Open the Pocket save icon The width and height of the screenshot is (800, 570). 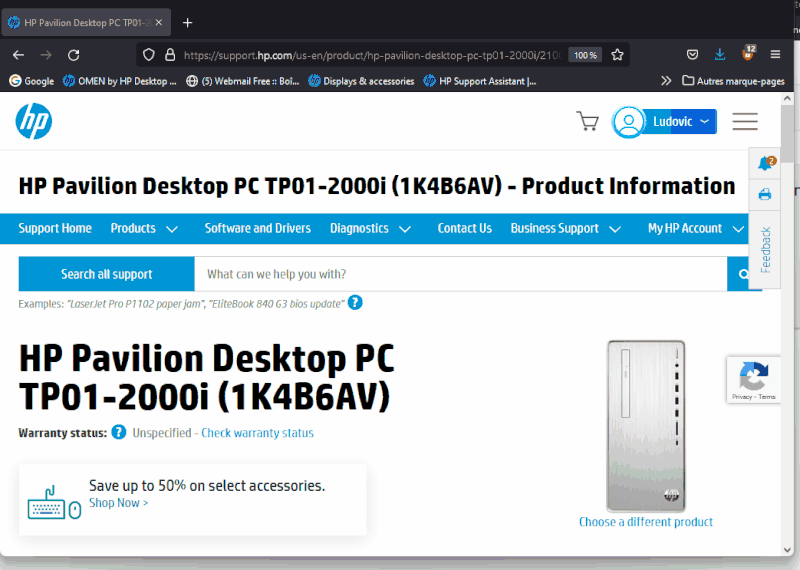[x=692, y=55]
